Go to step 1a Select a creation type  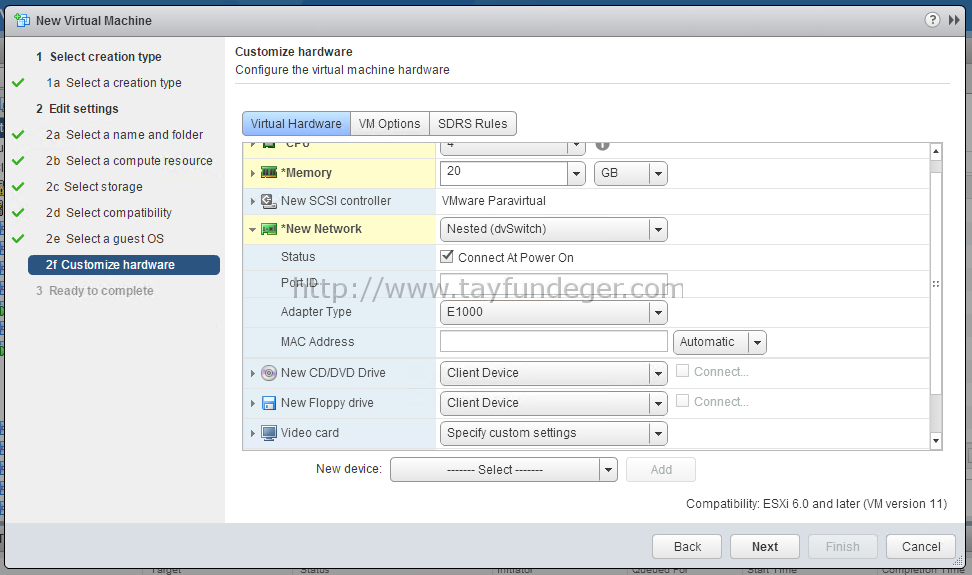click(114, 82)
